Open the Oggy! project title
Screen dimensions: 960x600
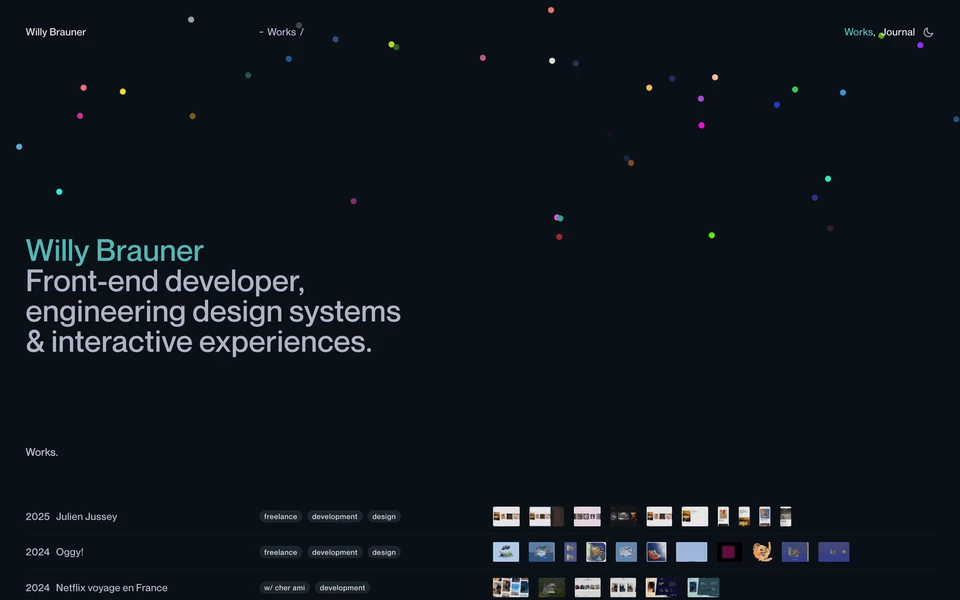pyautogui.click(x=70, y=552)
